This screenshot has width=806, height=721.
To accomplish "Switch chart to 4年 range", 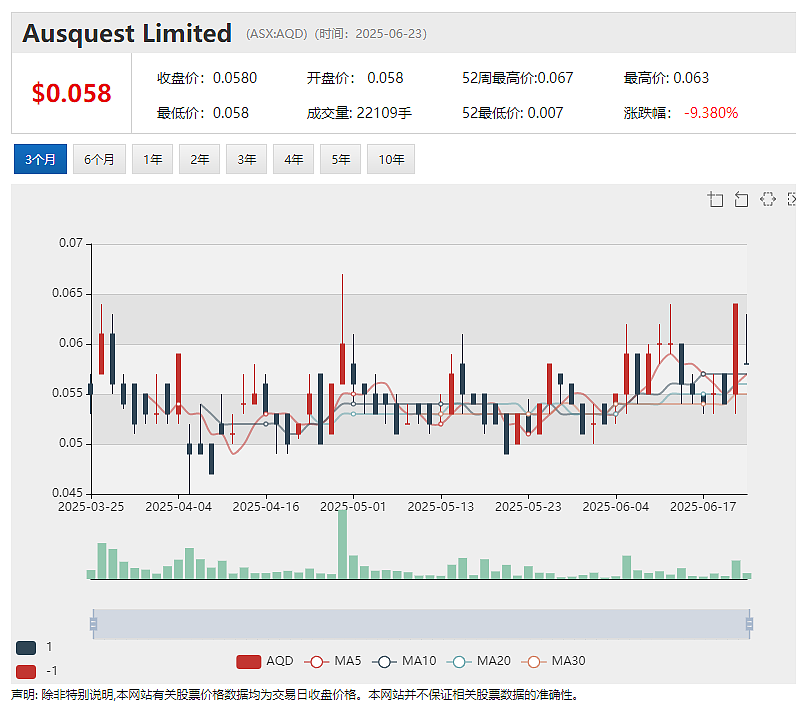I will tap(294, 159).
